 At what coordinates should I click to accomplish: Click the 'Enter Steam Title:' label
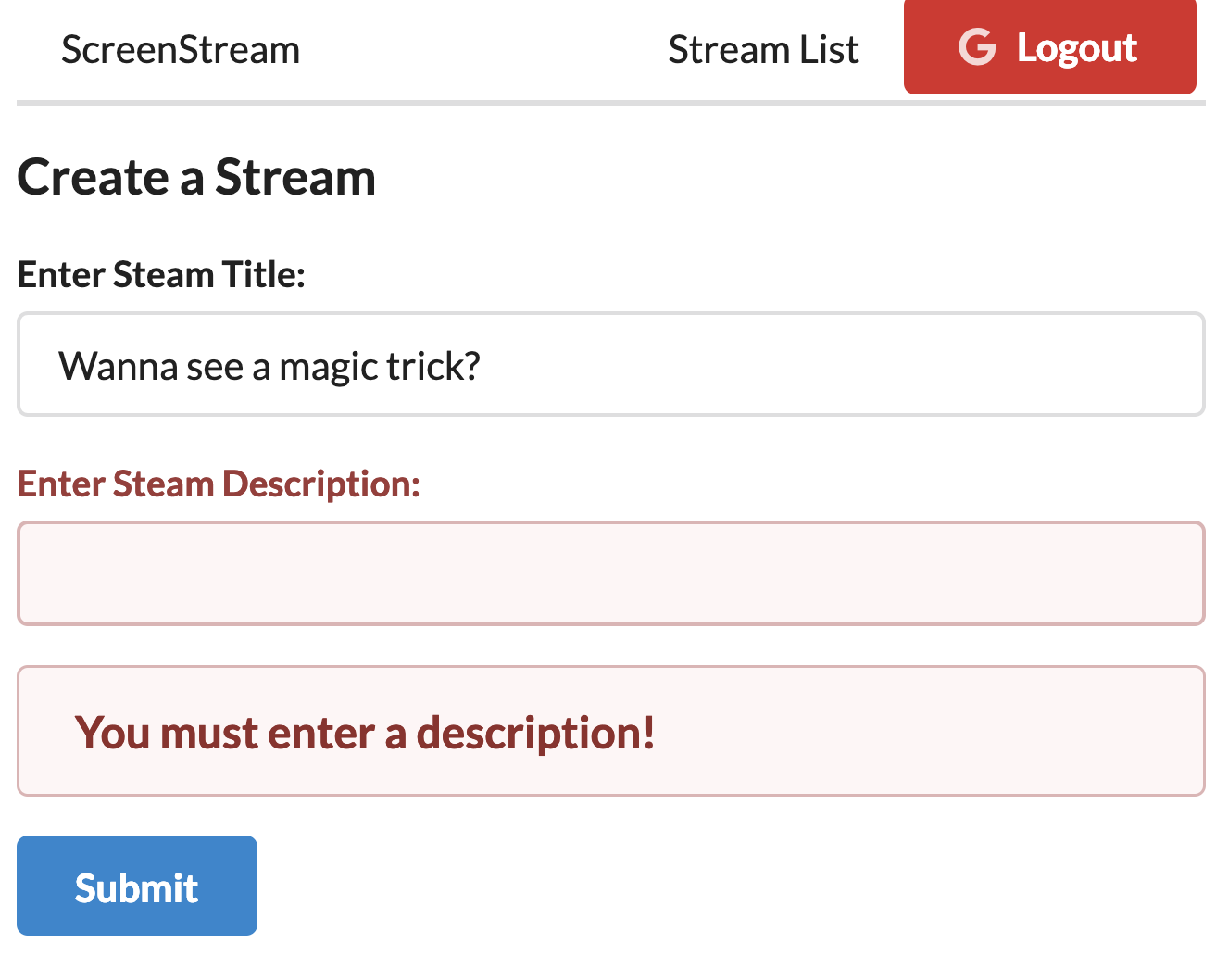click(x=160, y=274)
